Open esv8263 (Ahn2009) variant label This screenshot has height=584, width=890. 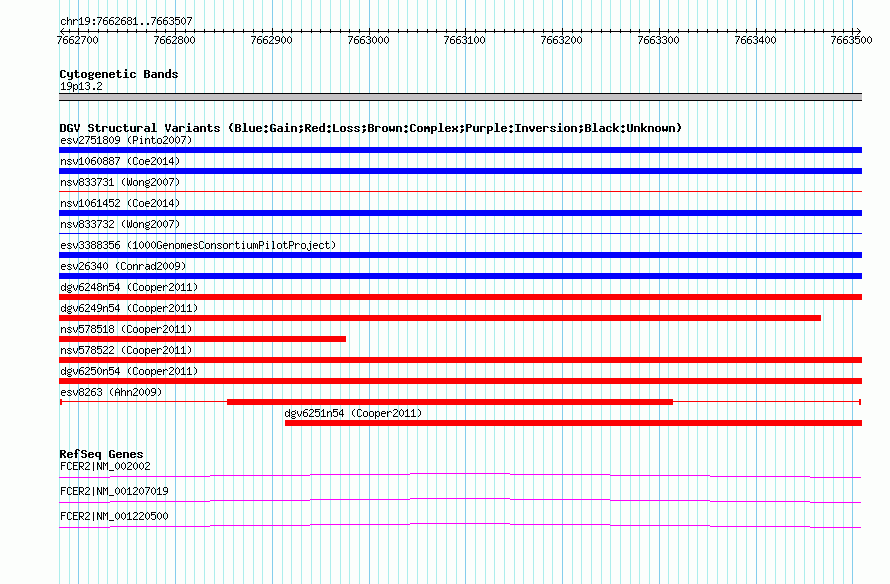coord(111,392)
